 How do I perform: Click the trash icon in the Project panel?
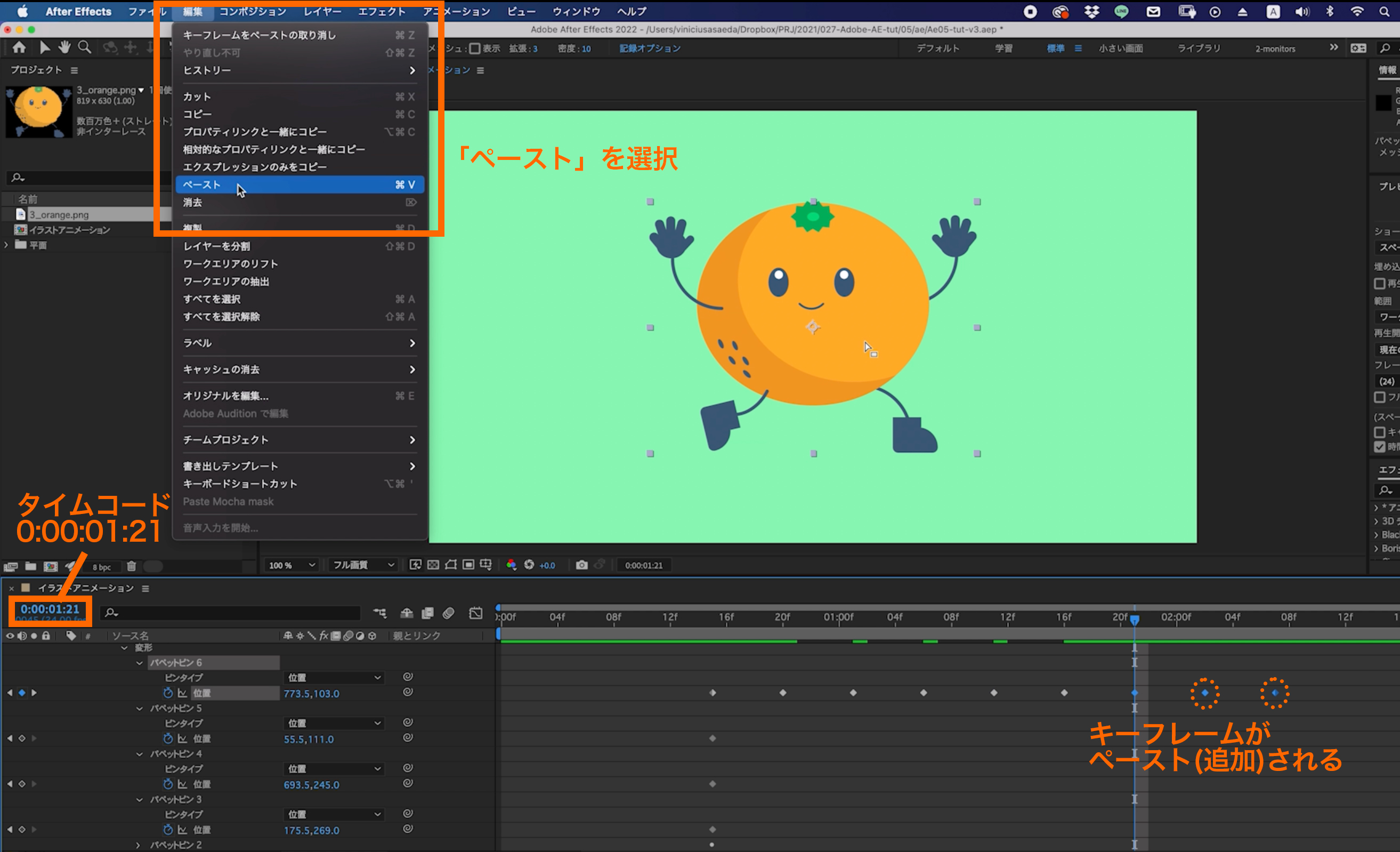point(131,566)
